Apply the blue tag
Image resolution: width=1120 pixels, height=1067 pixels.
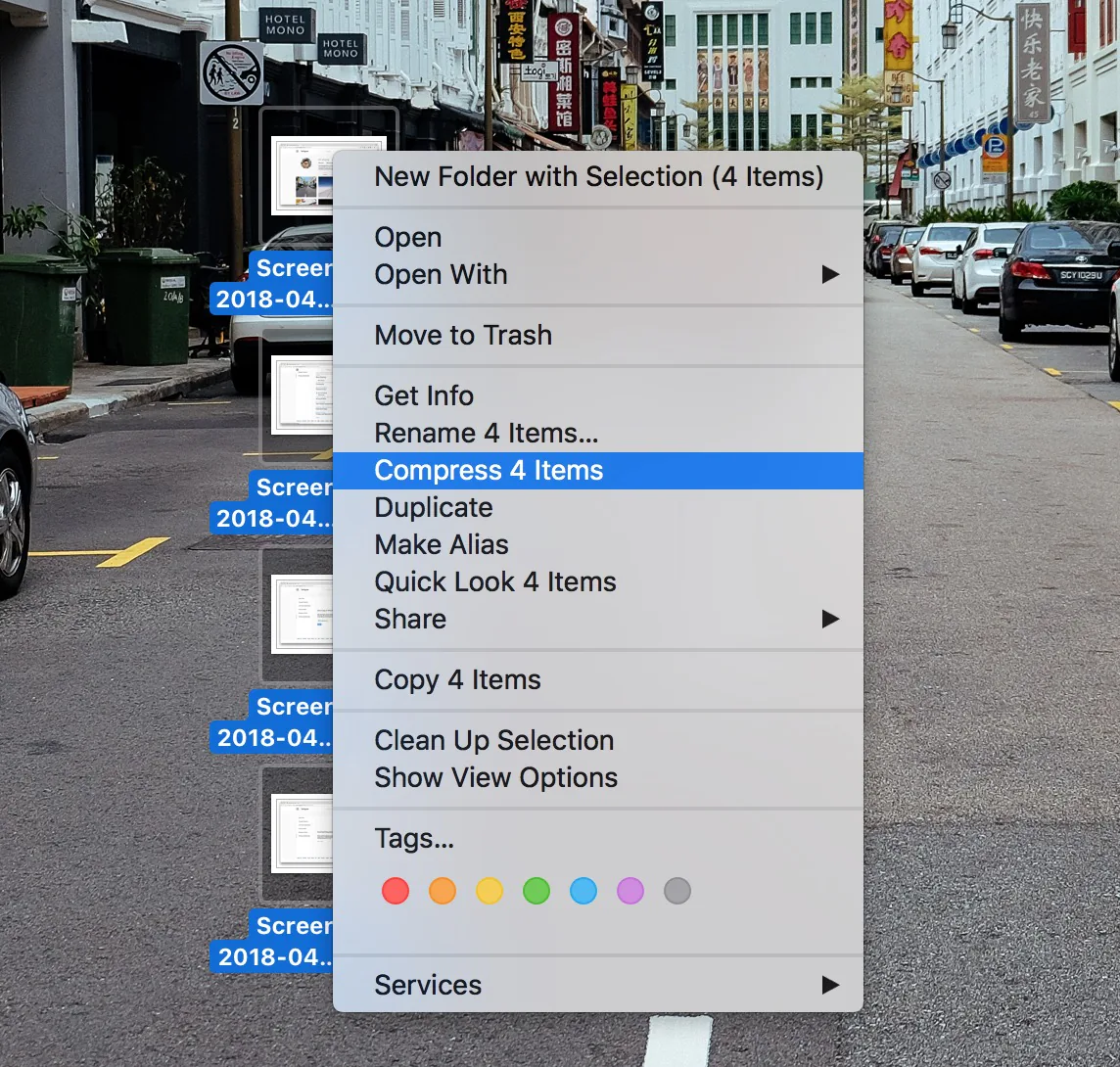[583, 891]
